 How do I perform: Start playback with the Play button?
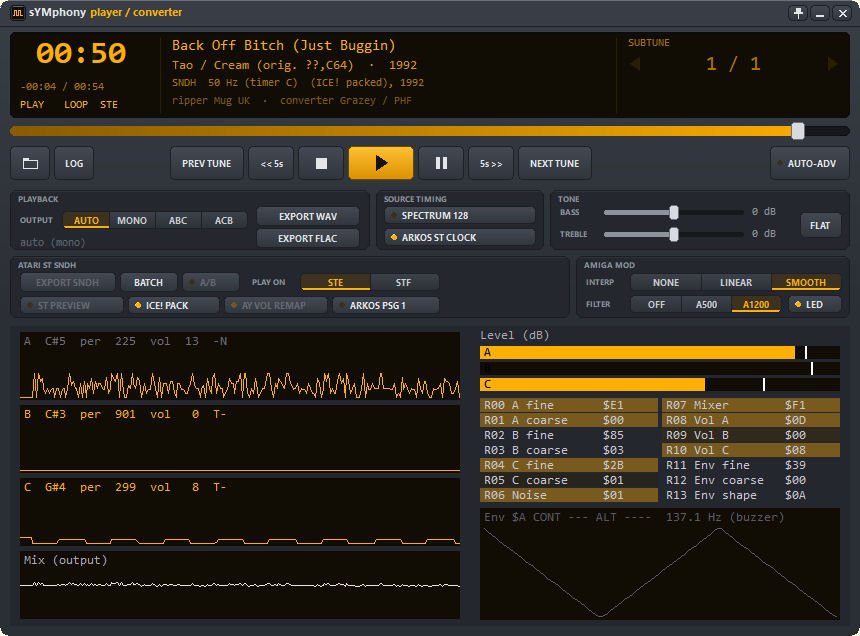click(381, 163)
